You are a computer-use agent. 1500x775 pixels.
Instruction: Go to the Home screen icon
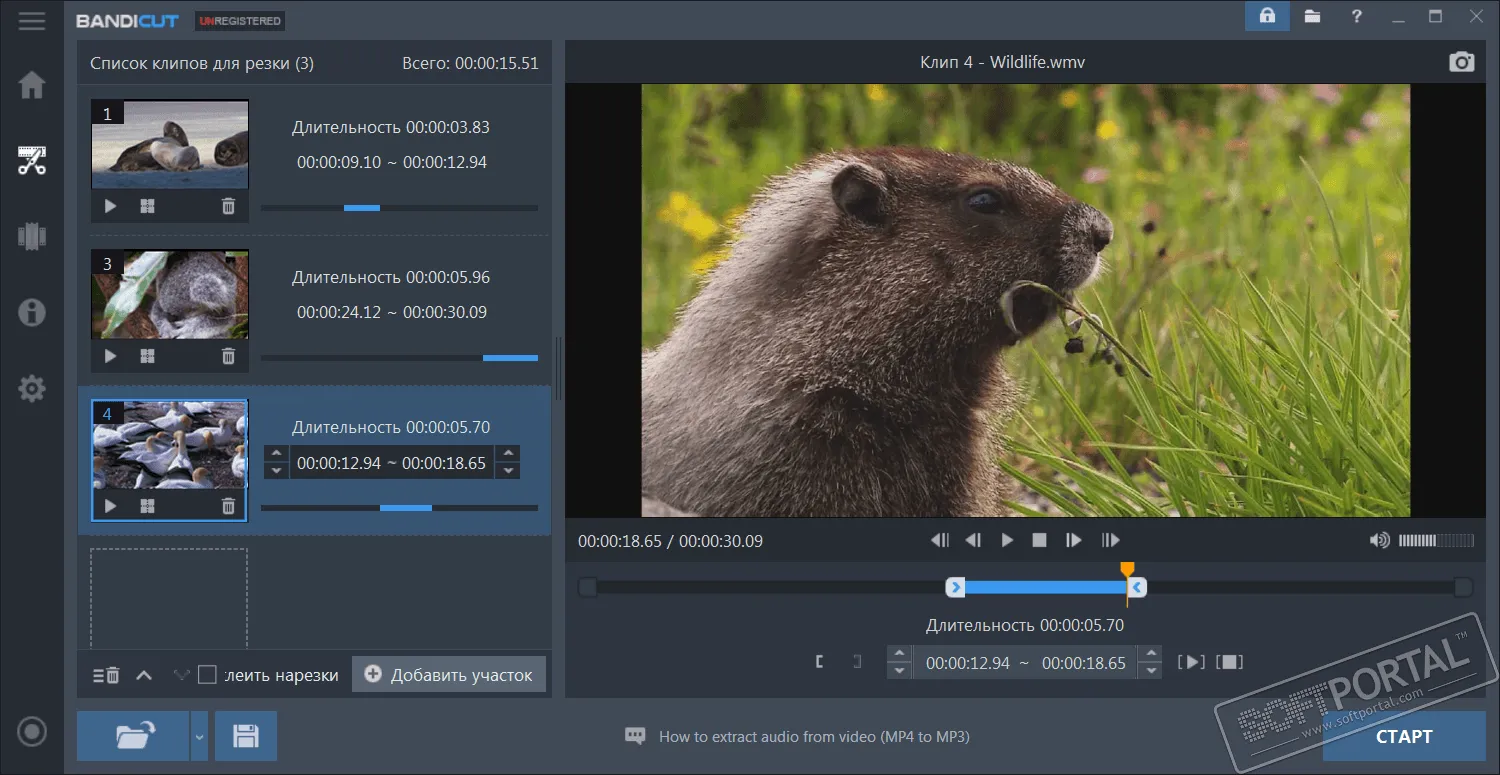tap(32, 85)
